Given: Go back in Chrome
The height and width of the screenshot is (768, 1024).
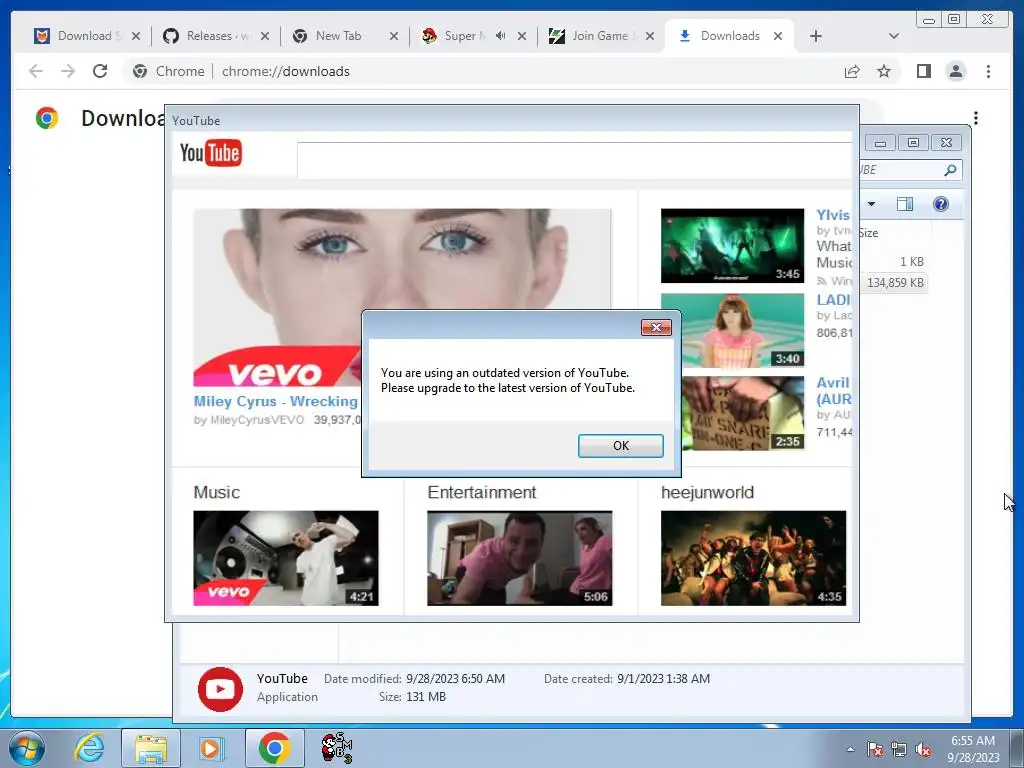Looking at the screenshot, I should click(x=36, y=71).
